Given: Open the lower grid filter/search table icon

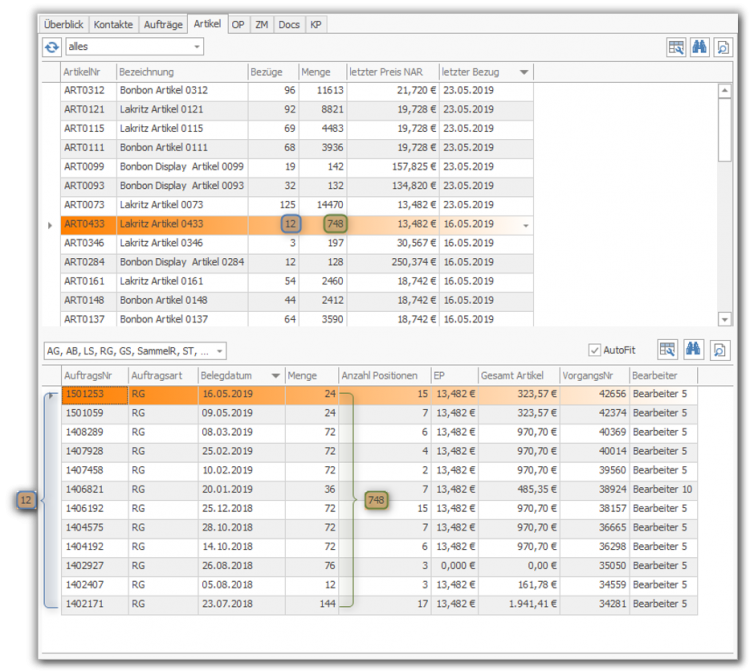Looking at the screenshot, I should tap(667, 350).
